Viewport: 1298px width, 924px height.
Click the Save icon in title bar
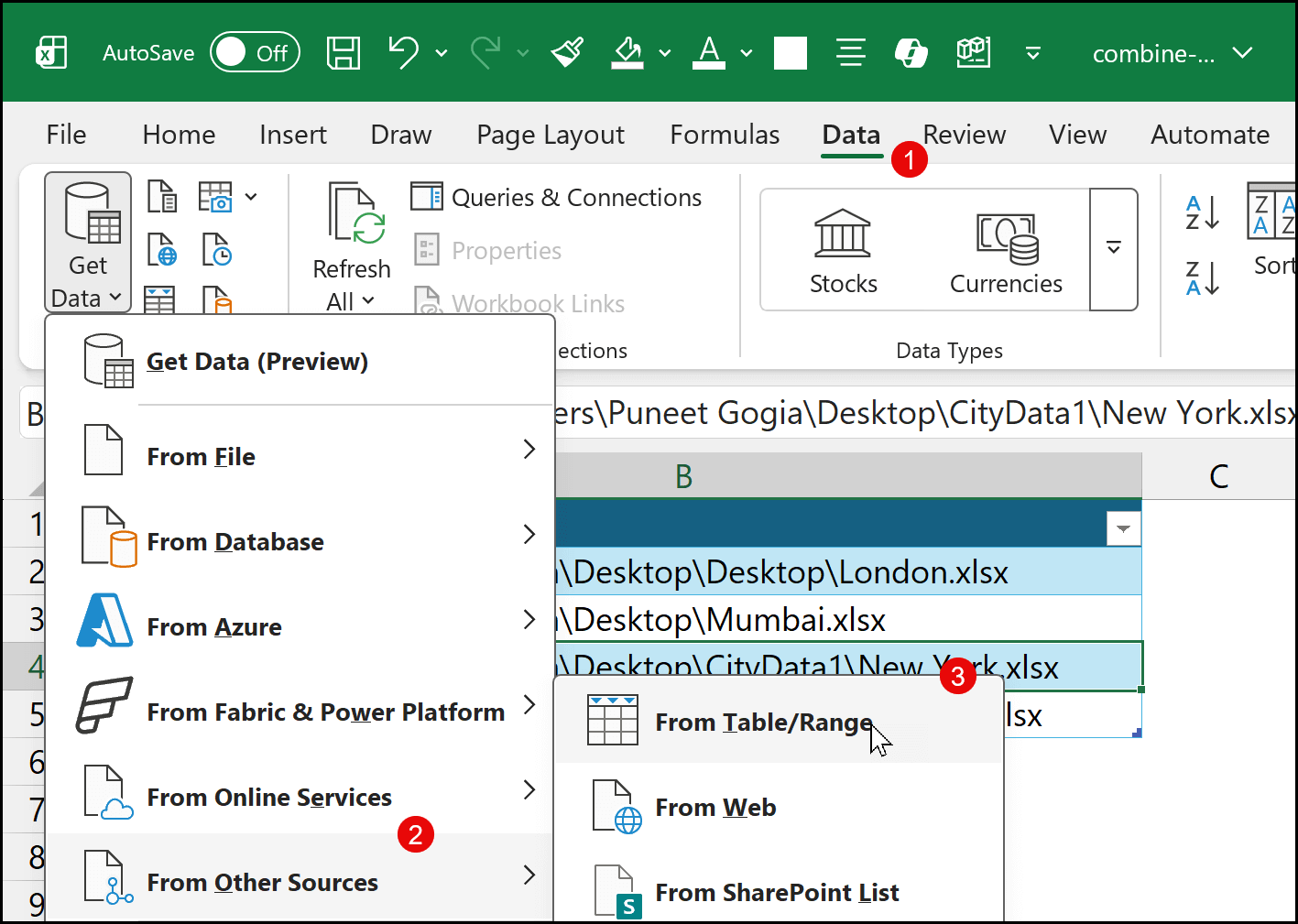point(344,53)
